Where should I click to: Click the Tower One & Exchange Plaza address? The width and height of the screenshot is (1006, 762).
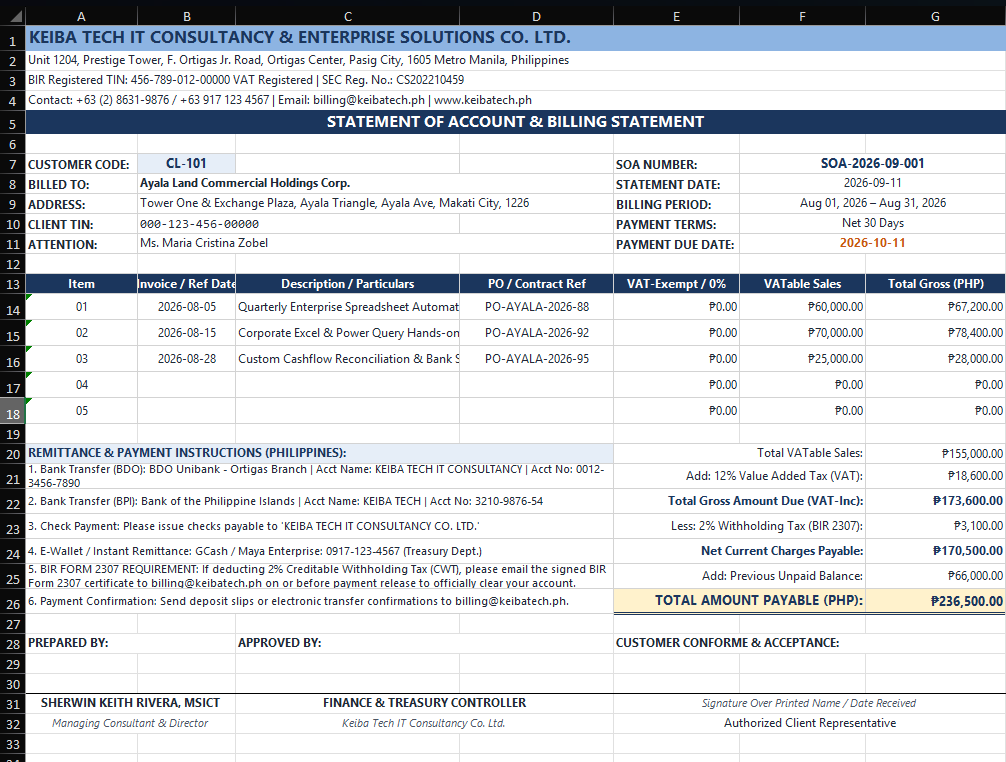click(x=375, y=203)
